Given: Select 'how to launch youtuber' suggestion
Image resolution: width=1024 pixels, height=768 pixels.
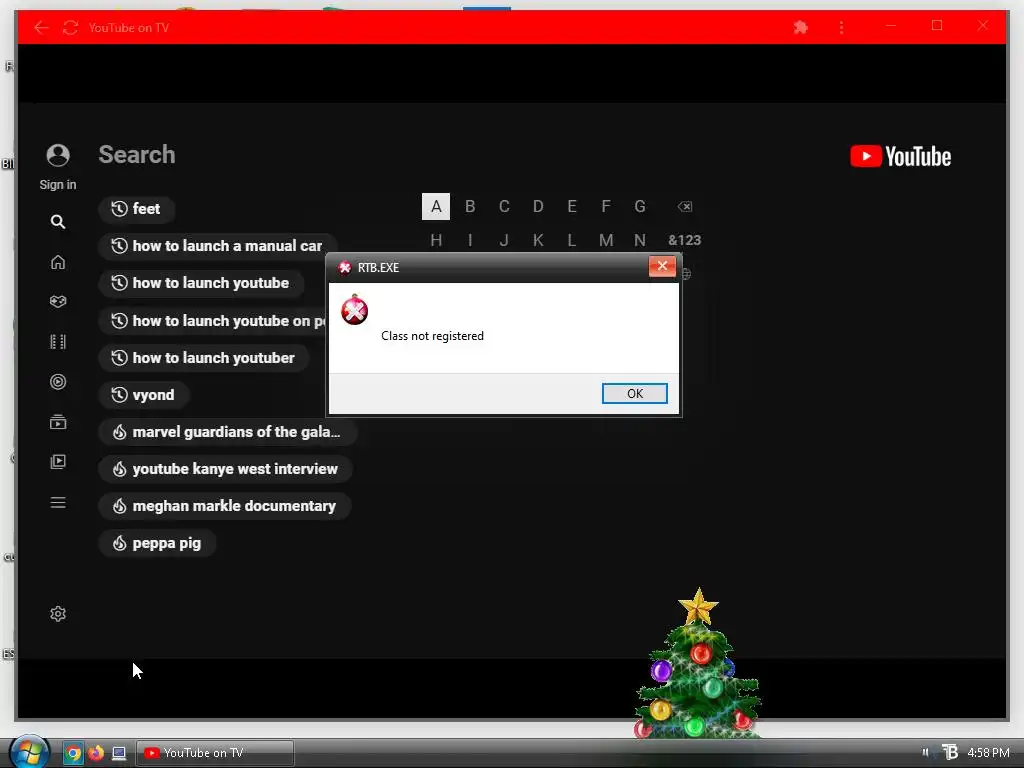Looking at the screenshot, I should [x=204, y=358].
